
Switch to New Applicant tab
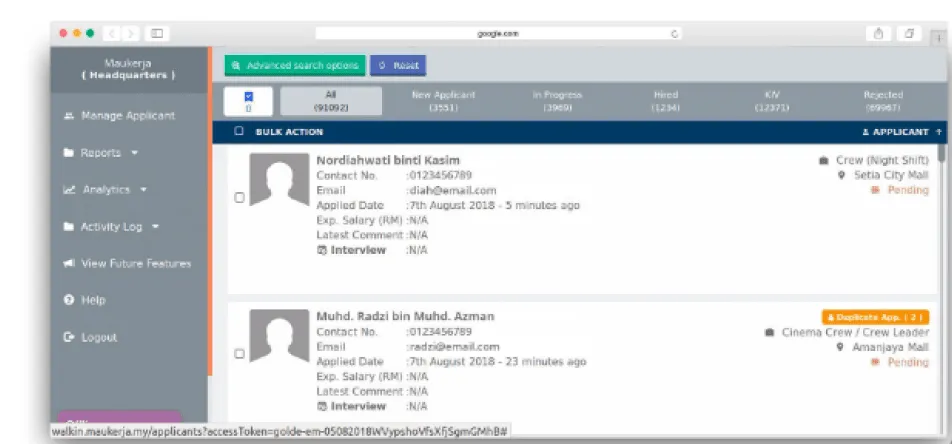coord(443,101)
